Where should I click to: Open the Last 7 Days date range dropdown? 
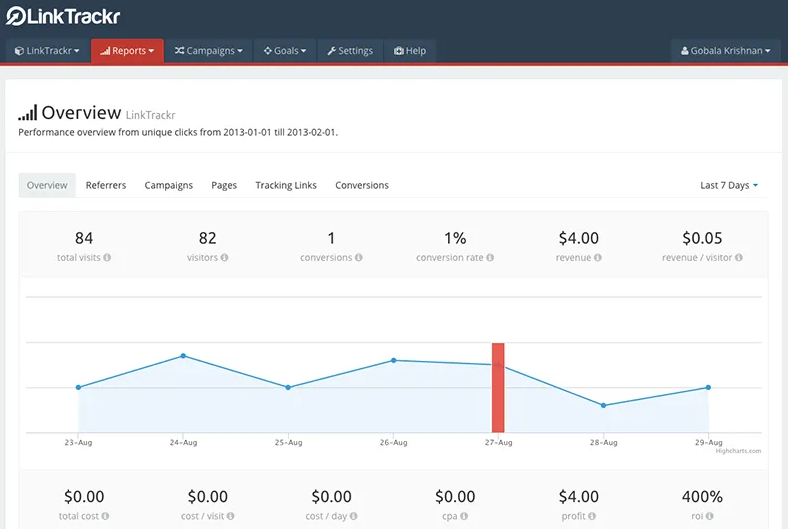click(729, 185)
